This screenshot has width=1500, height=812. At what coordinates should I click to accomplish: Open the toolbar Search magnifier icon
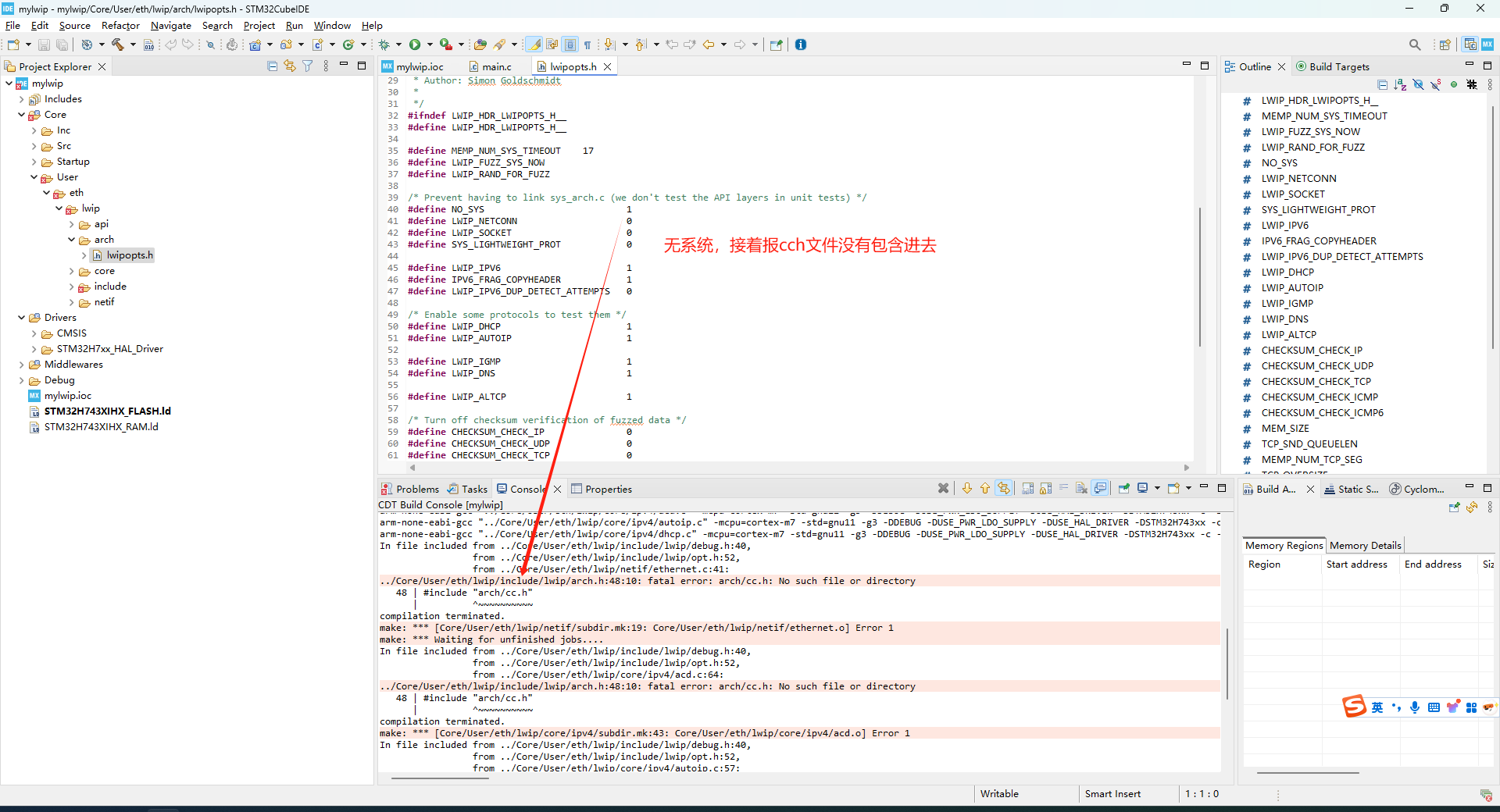(x=1415, y=45)
